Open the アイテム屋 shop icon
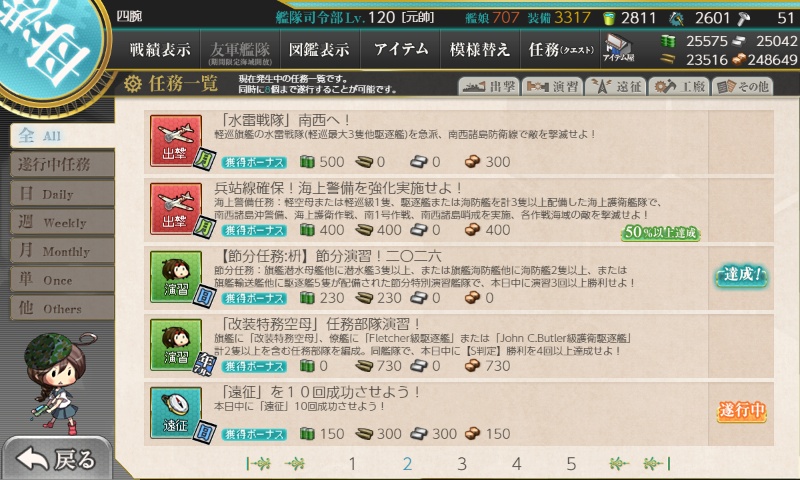800x480 pixels. (x=618, y=49)
